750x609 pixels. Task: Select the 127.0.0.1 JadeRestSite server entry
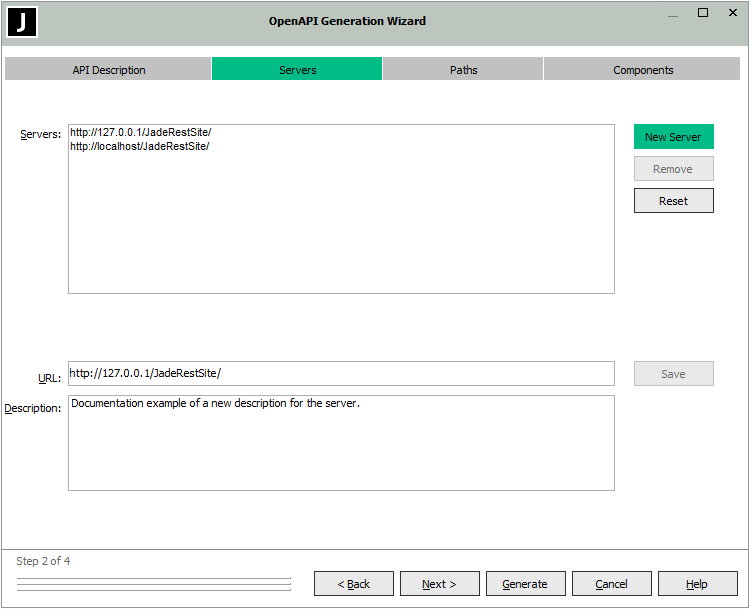[141, 133]
